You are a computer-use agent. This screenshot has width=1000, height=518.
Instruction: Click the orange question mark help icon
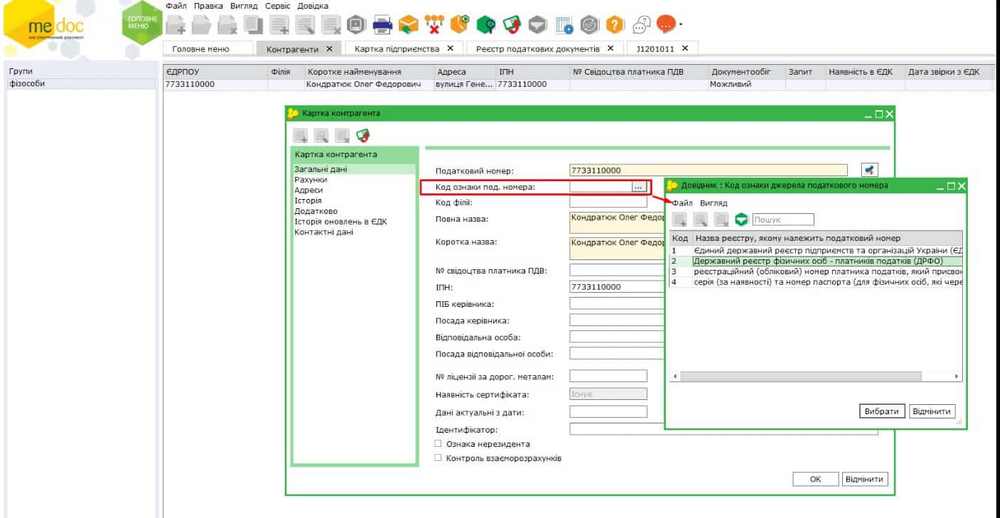tap(615, 25)
